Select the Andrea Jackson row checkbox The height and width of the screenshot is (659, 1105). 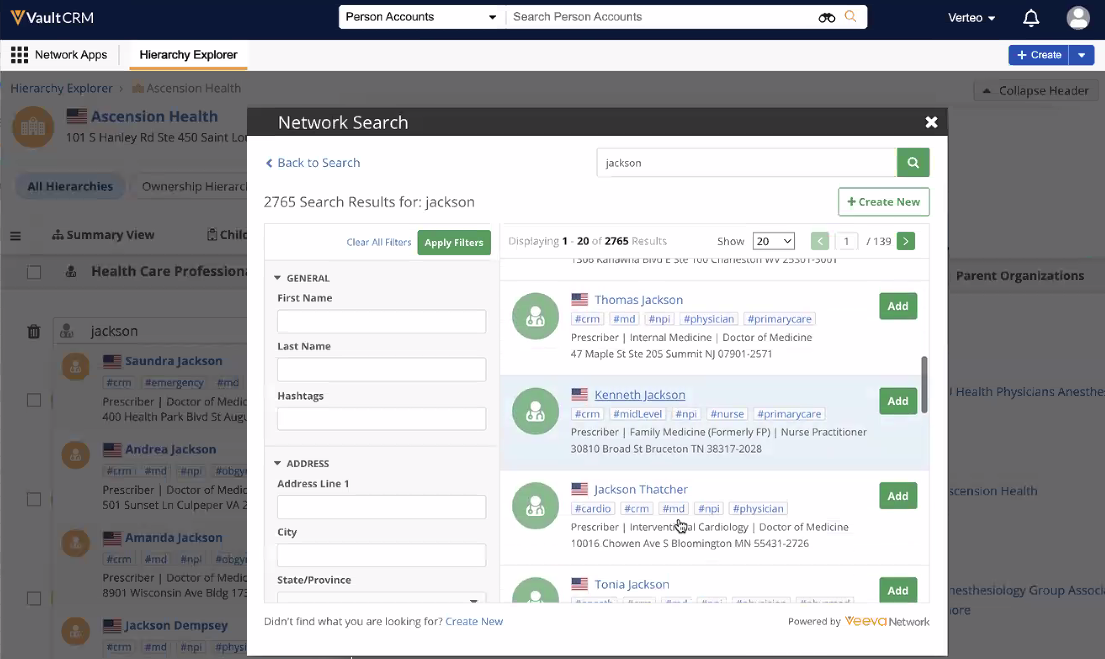[34, 499]
